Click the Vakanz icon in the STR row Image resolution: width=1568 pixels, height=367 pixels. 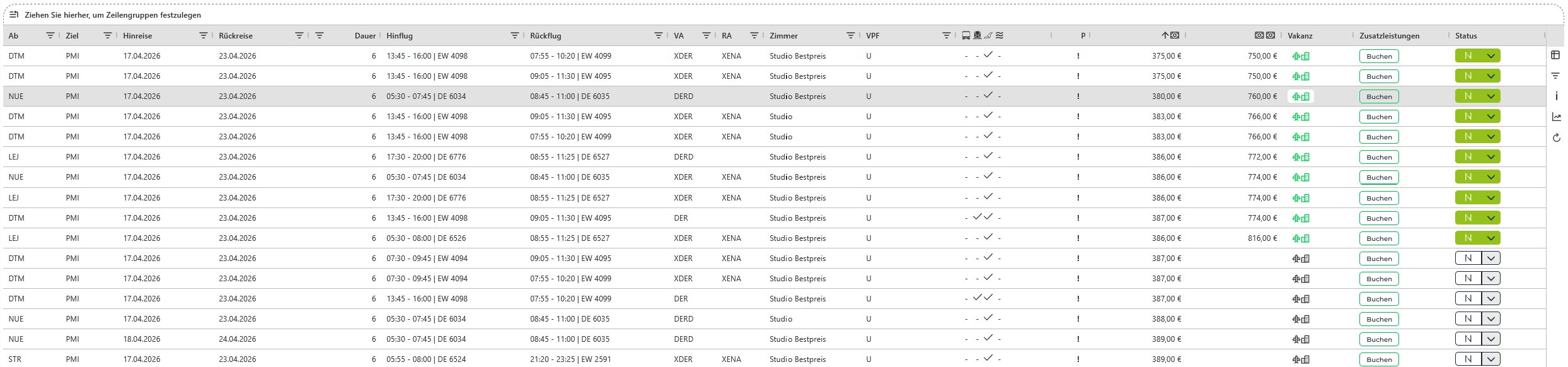coord(1301,359)
